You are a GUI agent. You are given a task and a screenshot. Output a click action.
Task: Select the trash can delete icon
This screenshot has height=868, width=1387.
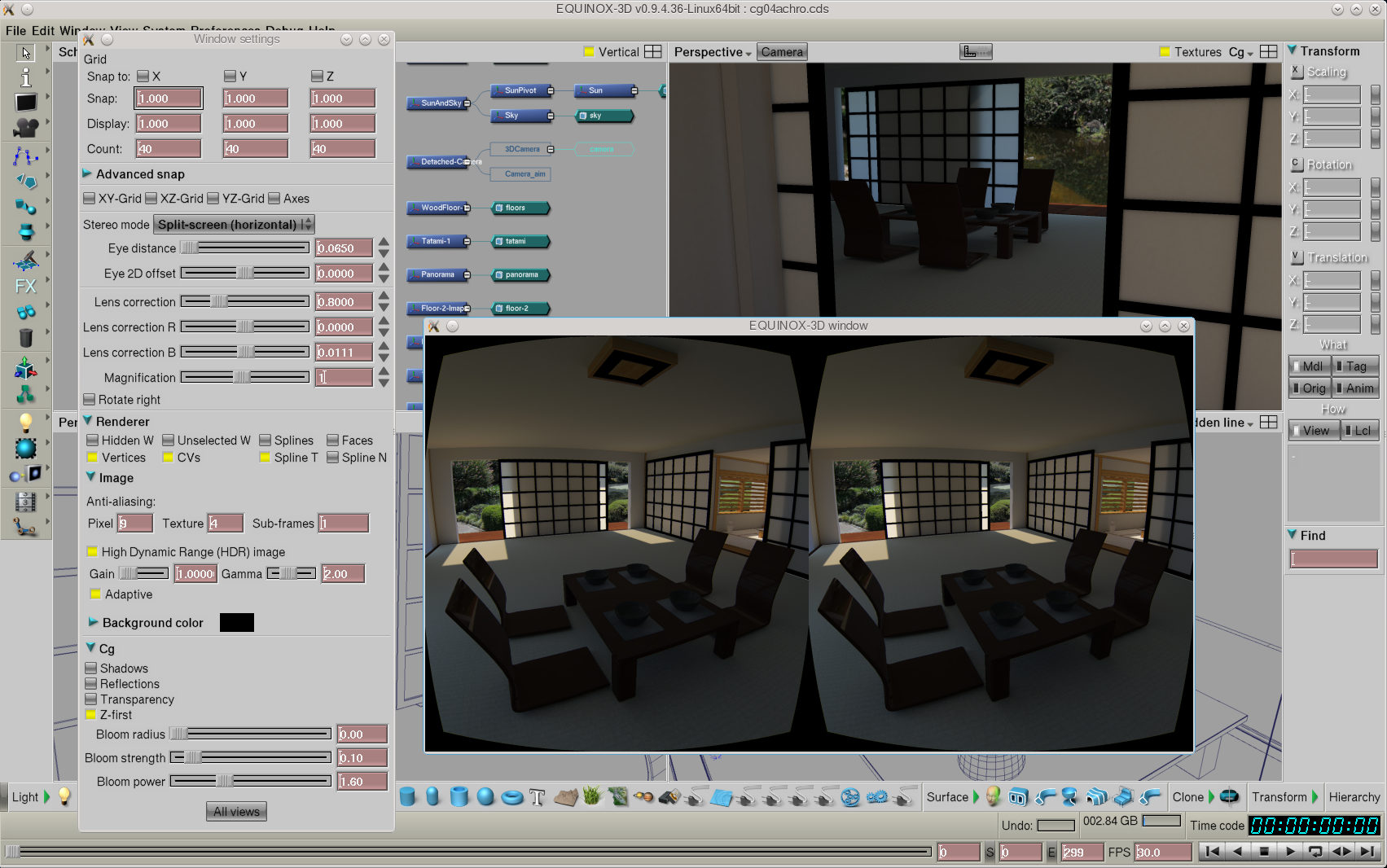26,337
